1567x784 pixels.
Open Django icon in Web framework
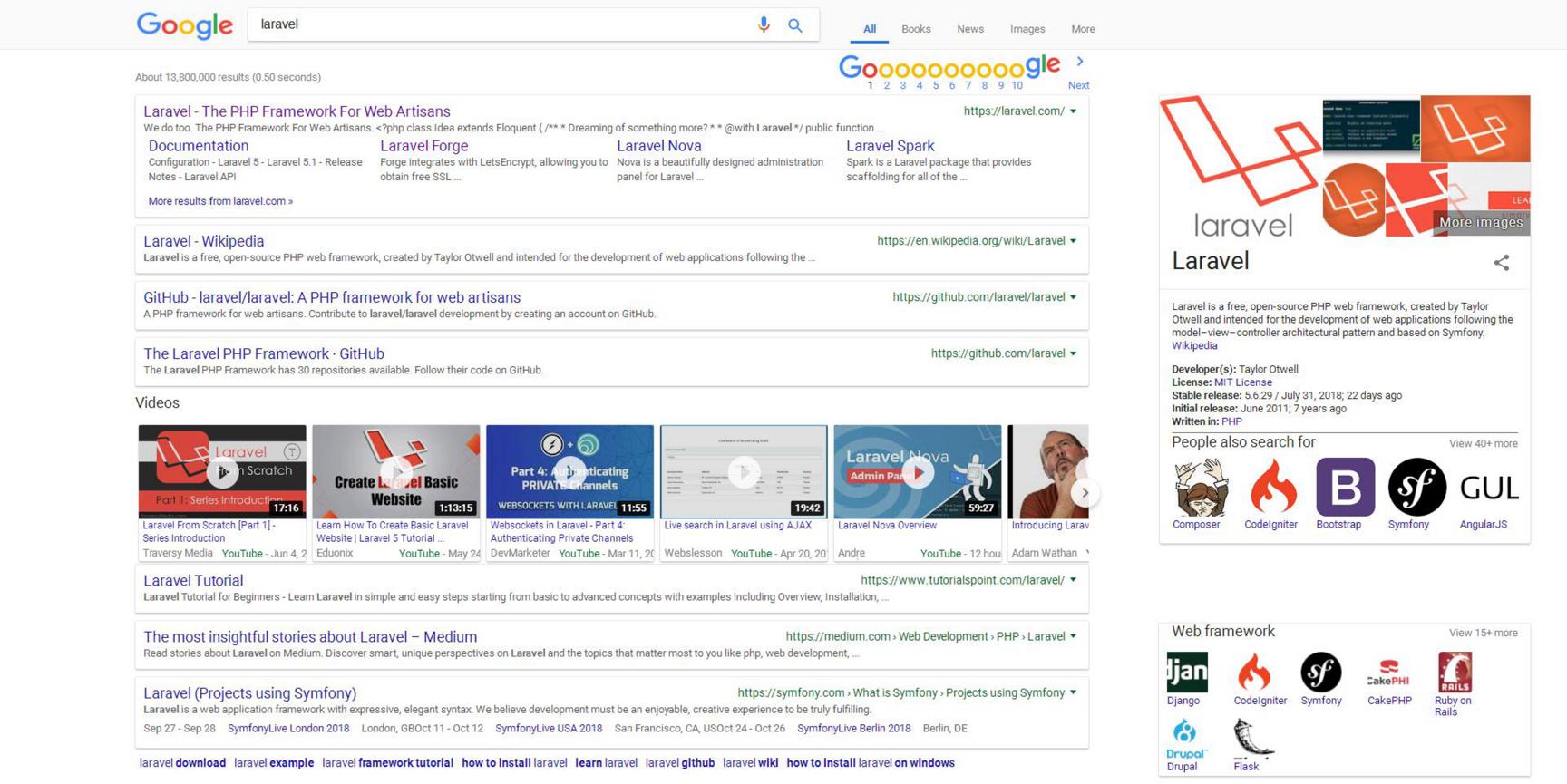[1187, 673]
